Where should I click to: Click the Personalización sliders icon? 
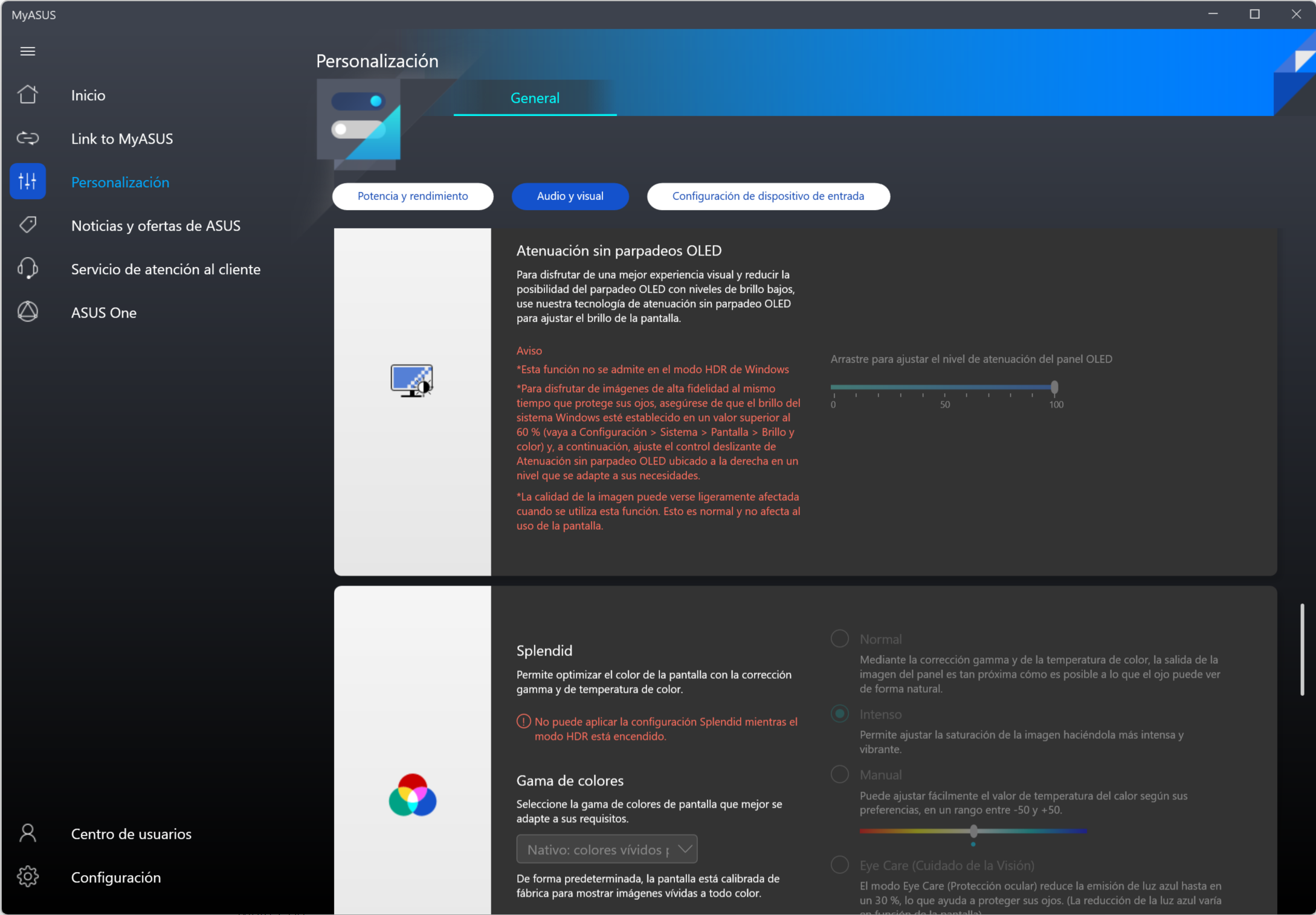click(x=28, y=181)
